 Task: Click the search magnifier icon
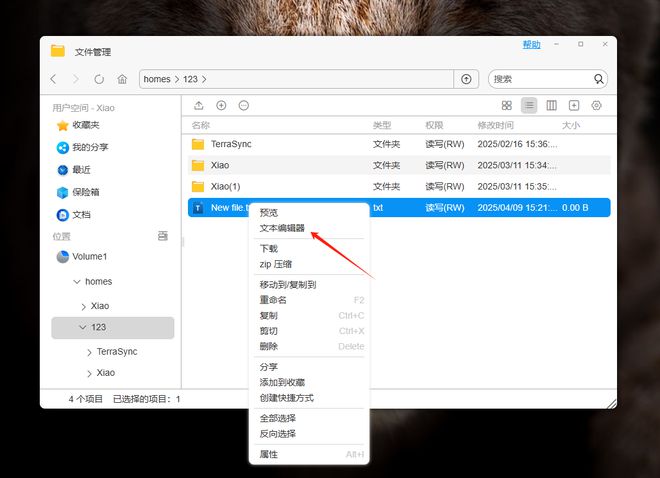pyautogui.click(x=599, y=79)
